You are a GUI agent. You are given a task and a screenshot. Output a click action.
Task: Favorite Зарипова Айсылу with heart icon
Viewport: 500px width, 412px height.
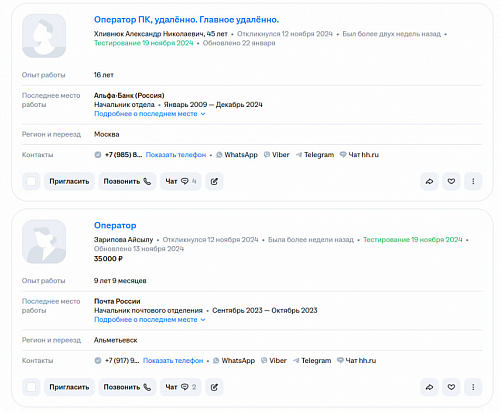click(x=451, y=387)
